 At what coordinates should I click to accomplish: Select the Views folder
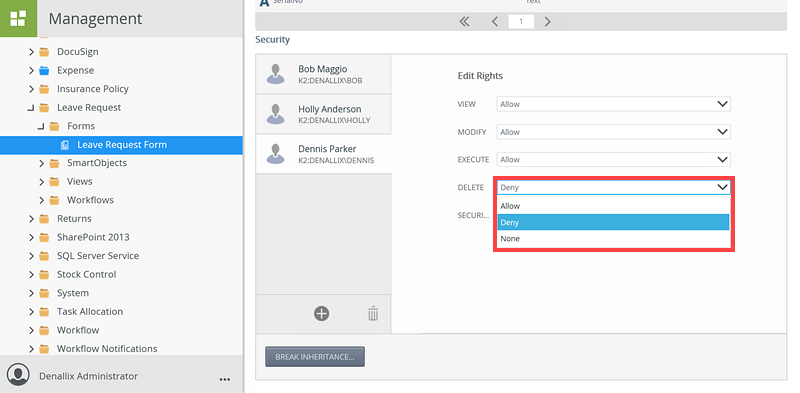coord(80,182)
